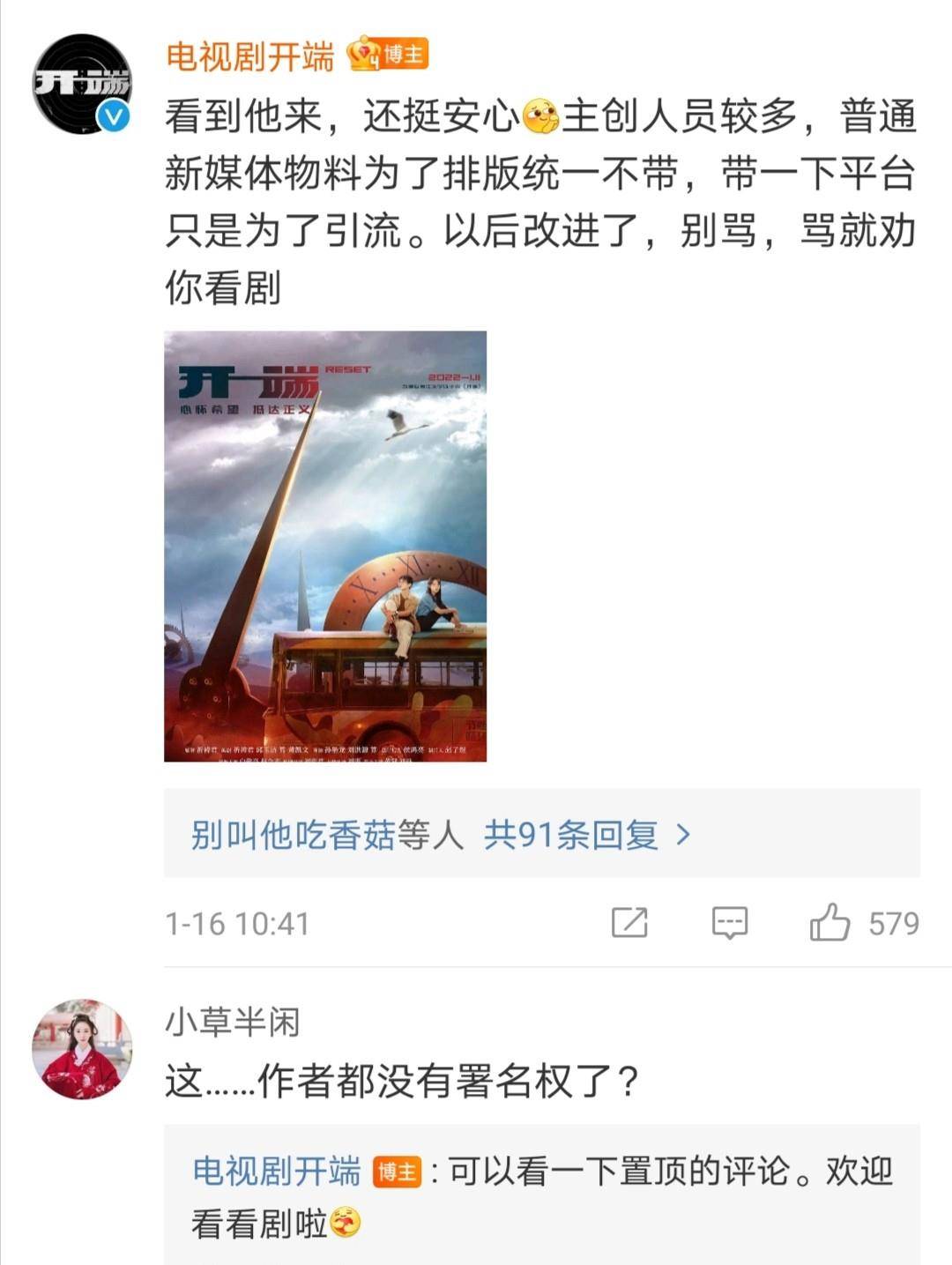Tap the 1-16 10:41 timestamp

[237, 924]
